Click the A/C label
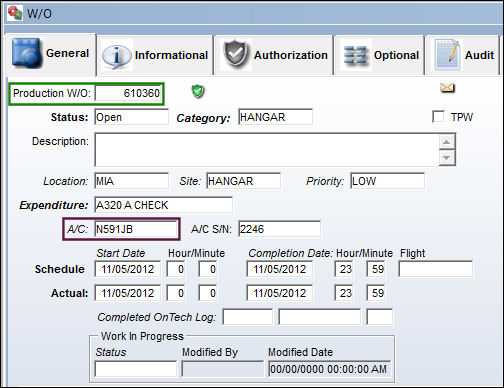This screenshot has height=388, width=504. pyautogui.click(x=77, y=229)
